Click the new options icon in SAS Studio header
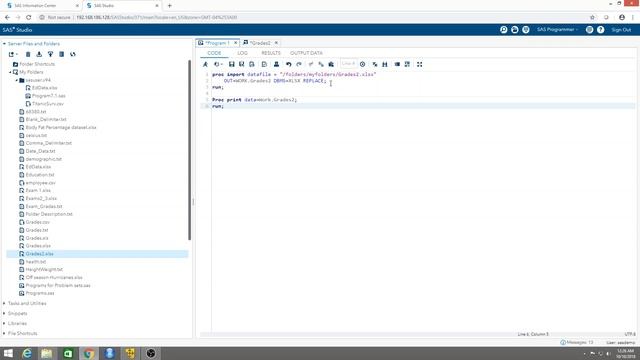This screenshot has height=360, width=640. click(526, 30)
